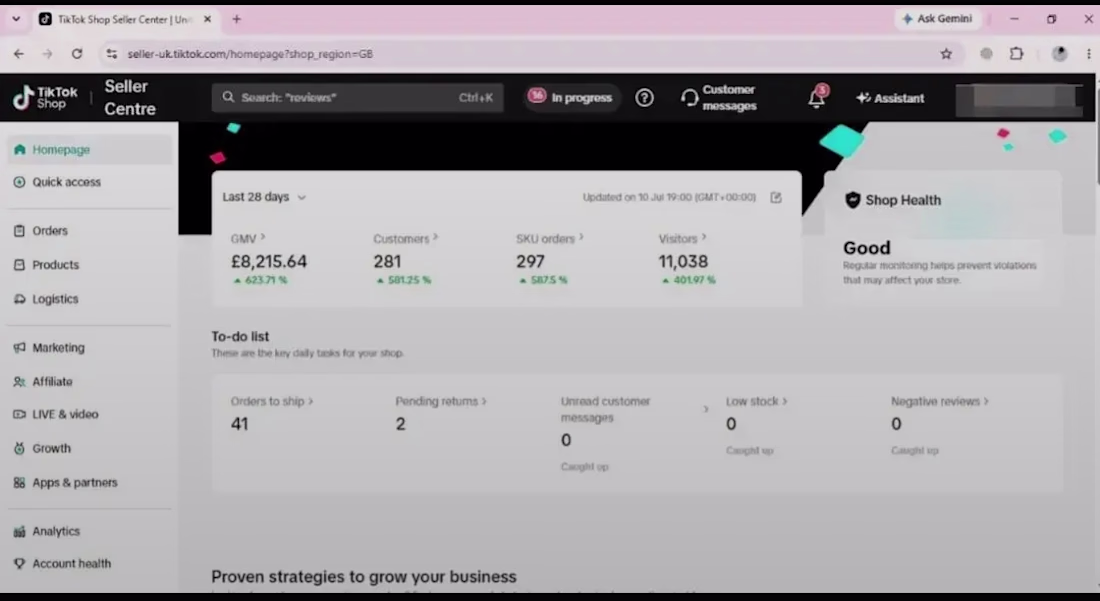
Task: Click the LIVE & video camera icon
Action: click(x=20, y=414)
